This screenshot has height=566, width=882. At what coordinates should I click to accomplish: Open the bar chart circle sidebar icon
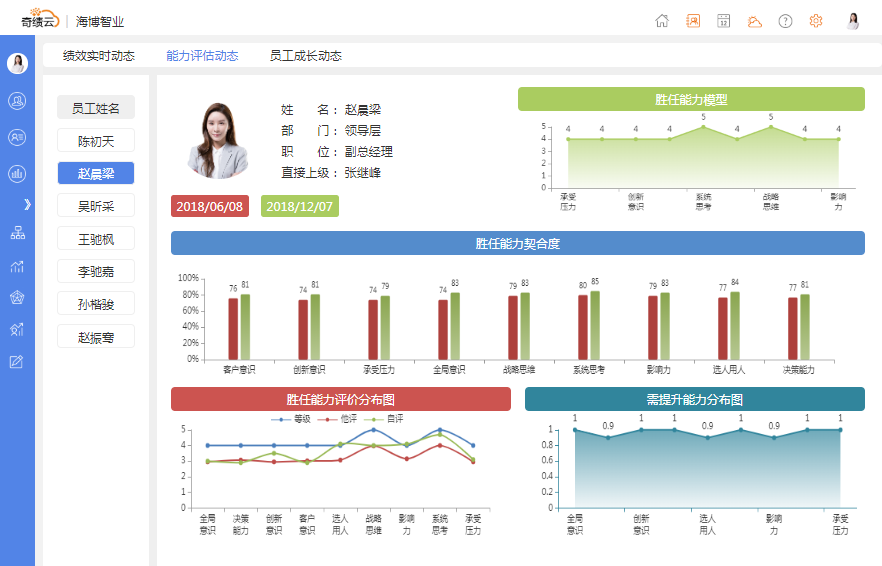coord(17,173)
